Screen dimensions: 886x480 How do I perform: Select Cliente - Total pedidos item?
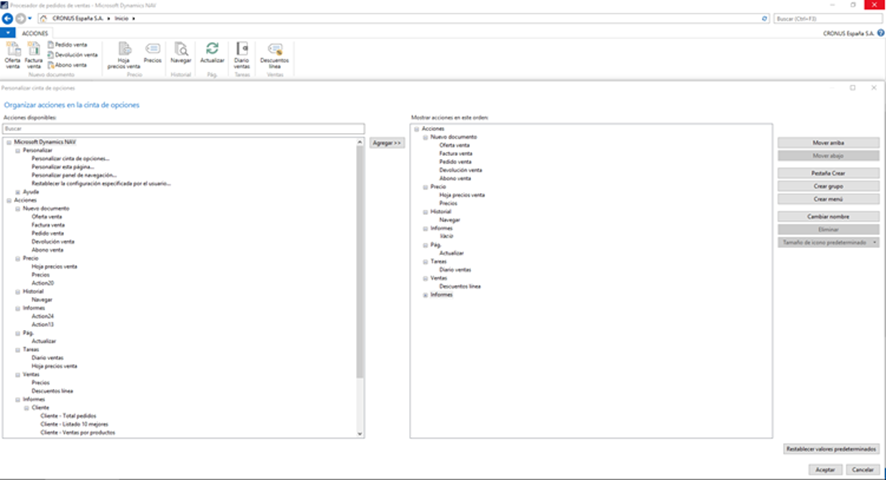pyautogui.click(x=68, y=416)
